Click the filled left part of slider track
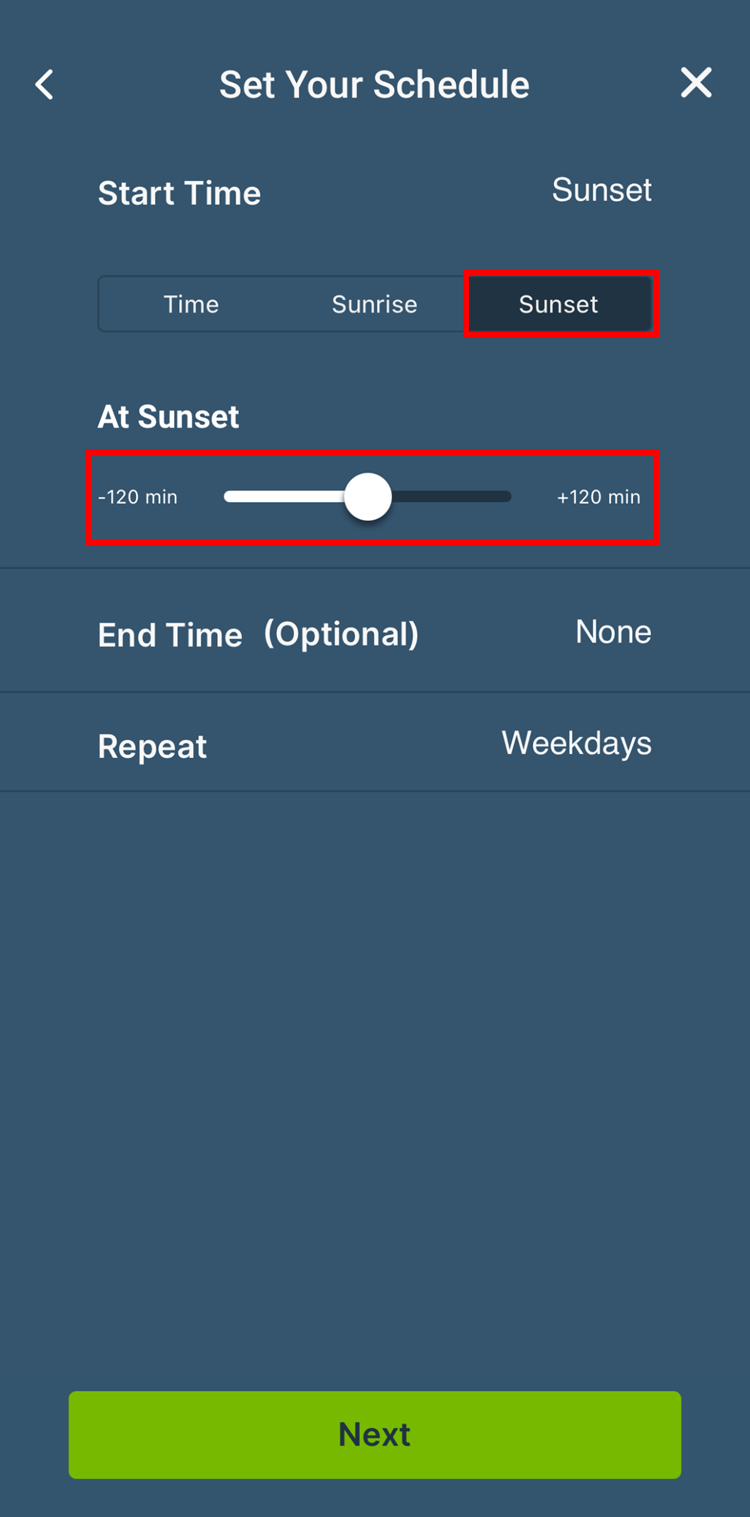Image resolution: width=750 pixels, height=1517 pixels. click(x=285, y=497)
